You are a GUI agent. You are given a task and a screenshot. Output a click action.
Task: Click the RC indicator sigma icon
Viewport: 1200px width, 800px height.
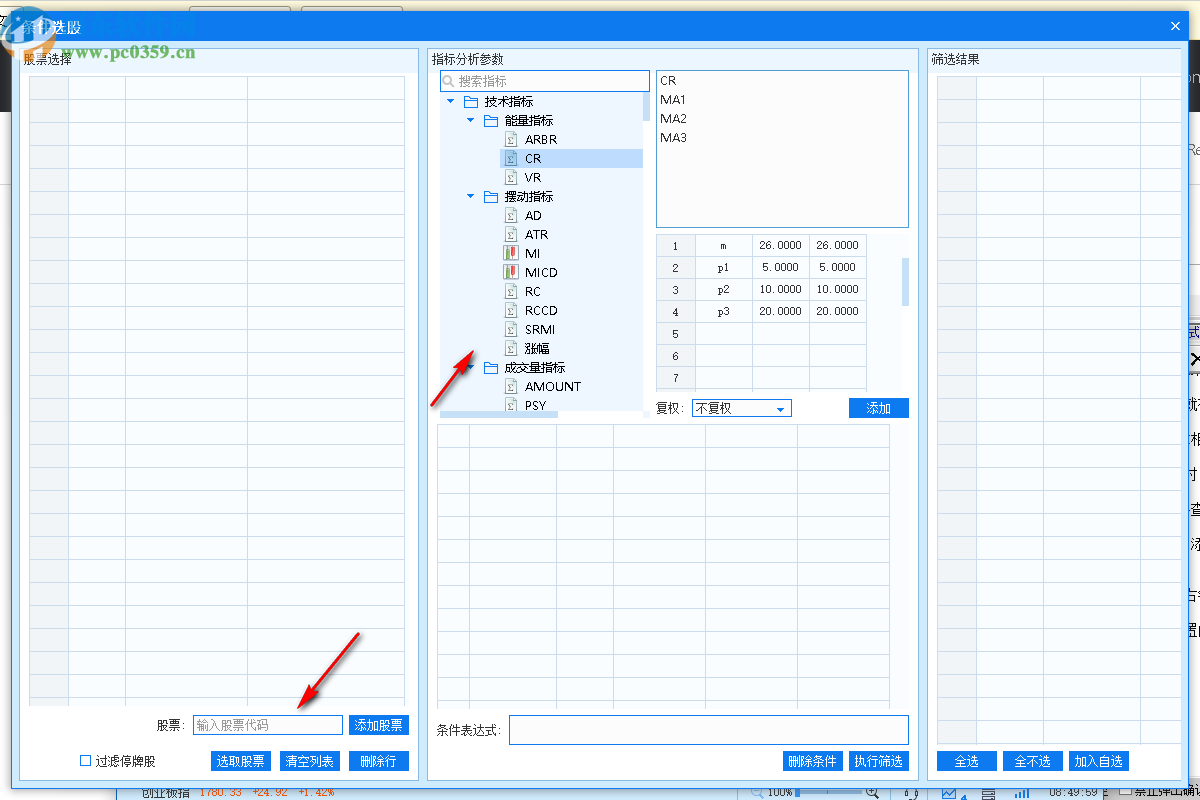coord(511,292)
